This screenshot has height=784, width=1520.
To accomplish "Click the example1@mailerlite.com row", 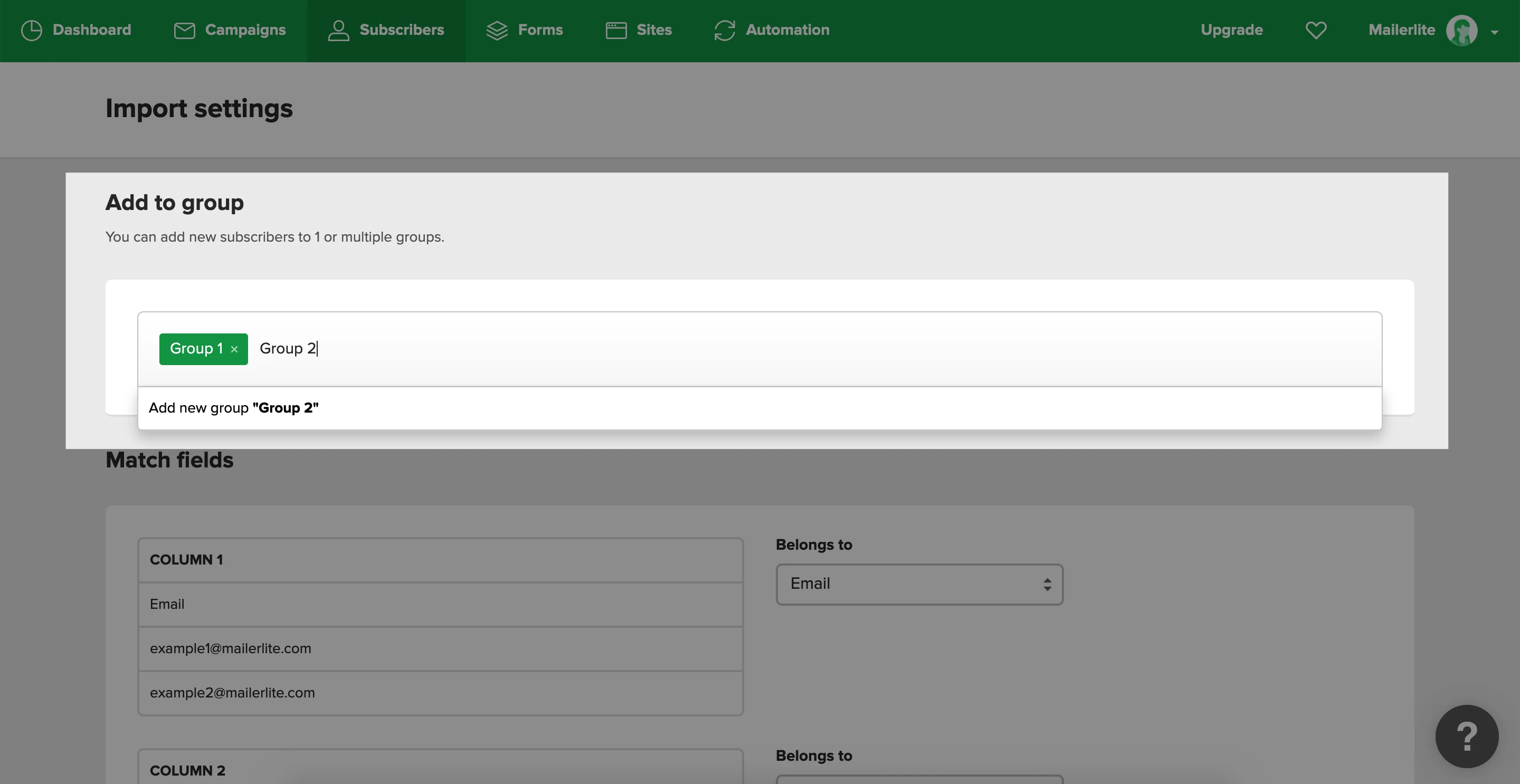I will click(x=440, y=648).
